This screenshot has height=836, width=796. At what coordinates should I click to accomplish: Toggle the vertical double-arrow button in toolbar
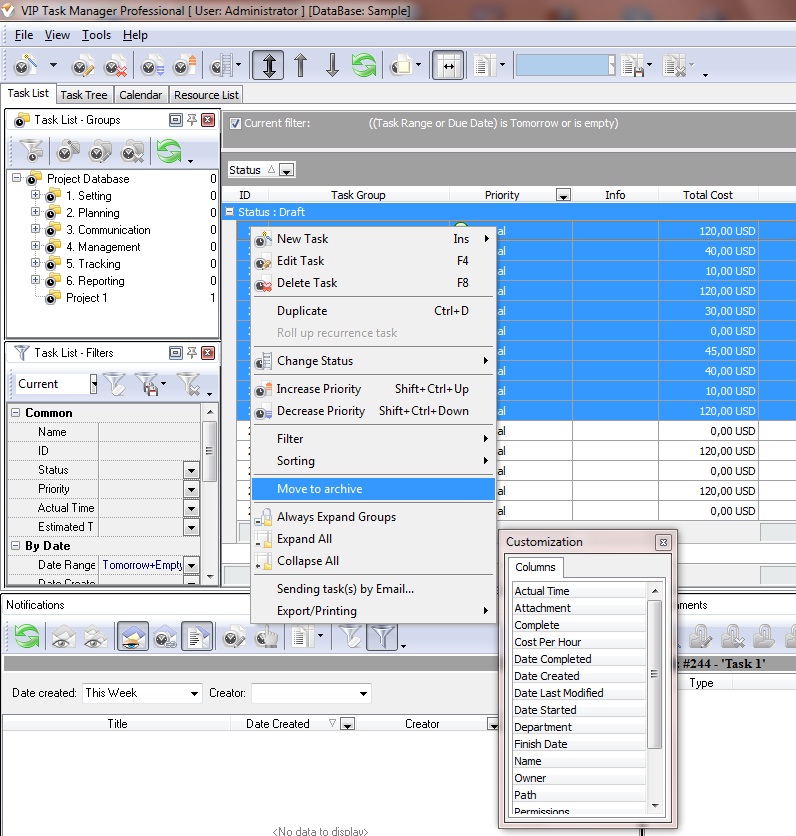pyautogui.click(x=268, y=66)
